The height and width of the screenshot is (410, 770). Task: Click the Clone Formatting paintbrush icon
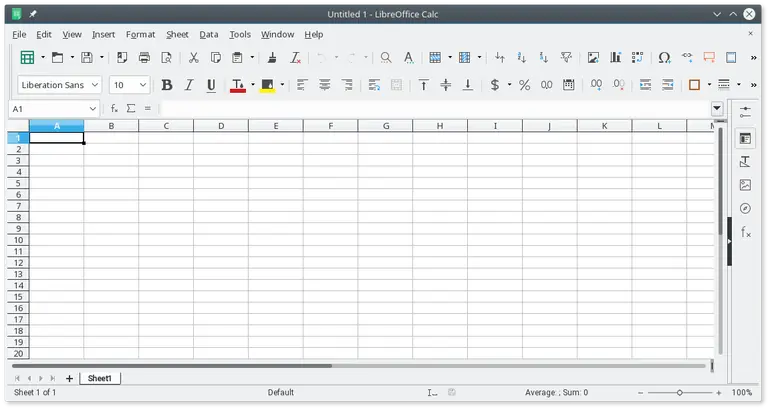[x=272, y=58]
